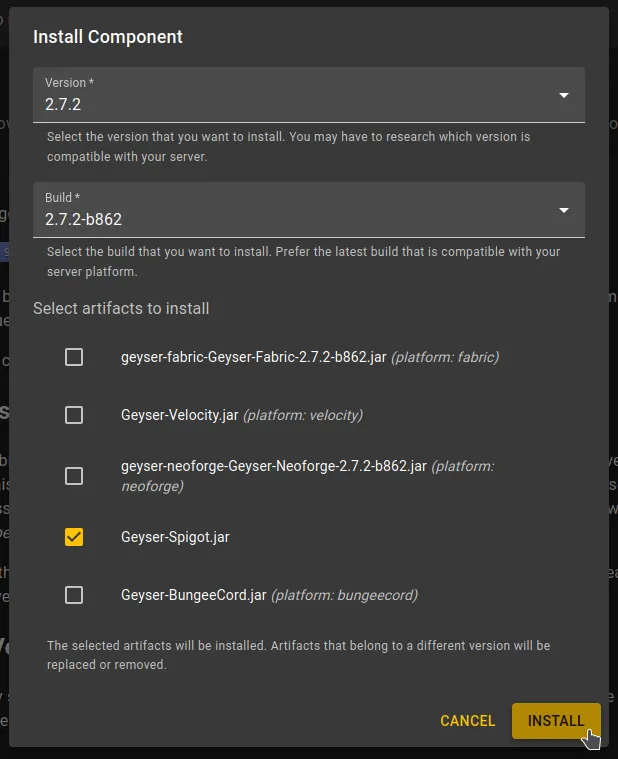Click the geyser-fabric-Geyser-Fabric-2.7.2-b862.jar label
The height and width of the screenshot is (759, 618).
tap(254, 357)
